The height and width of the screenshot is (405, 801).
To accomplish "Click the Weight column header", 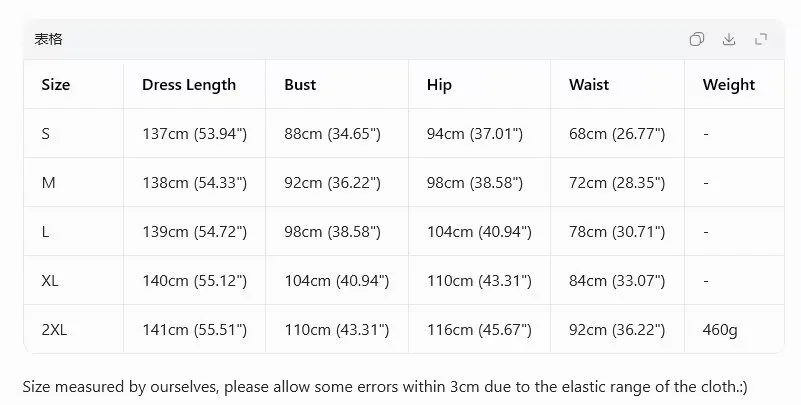I will tap(729, 85).
